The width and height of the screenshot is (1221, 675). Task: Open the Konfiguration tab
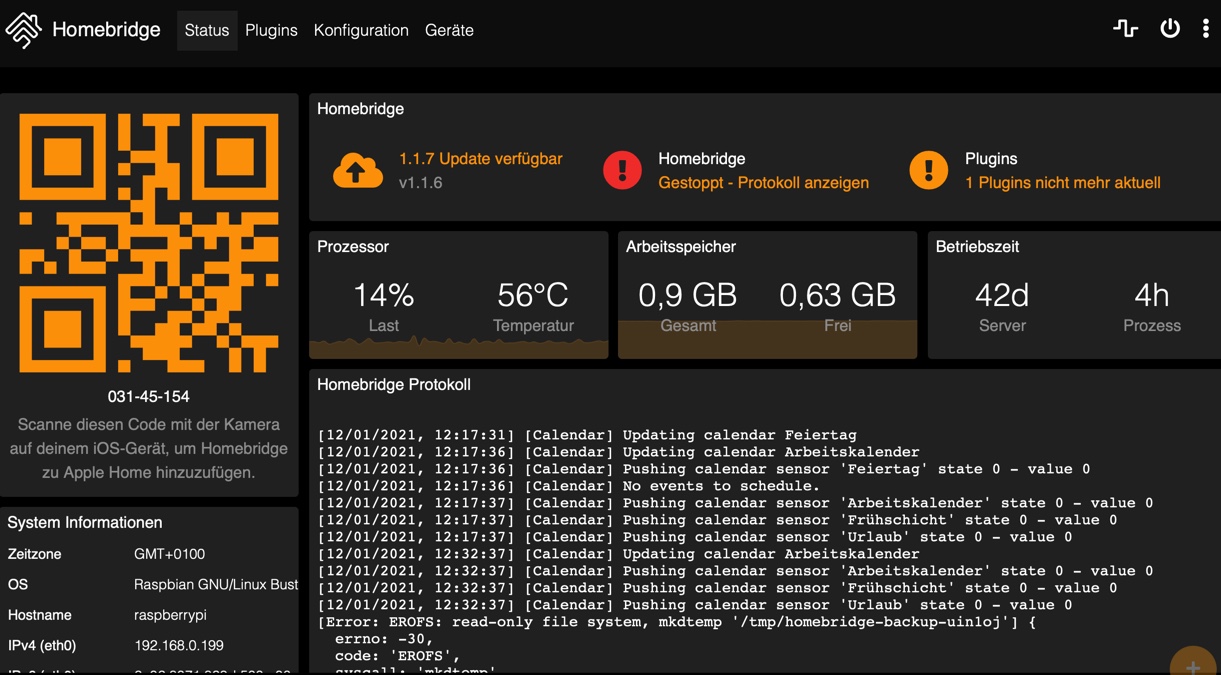click(361, 30)
